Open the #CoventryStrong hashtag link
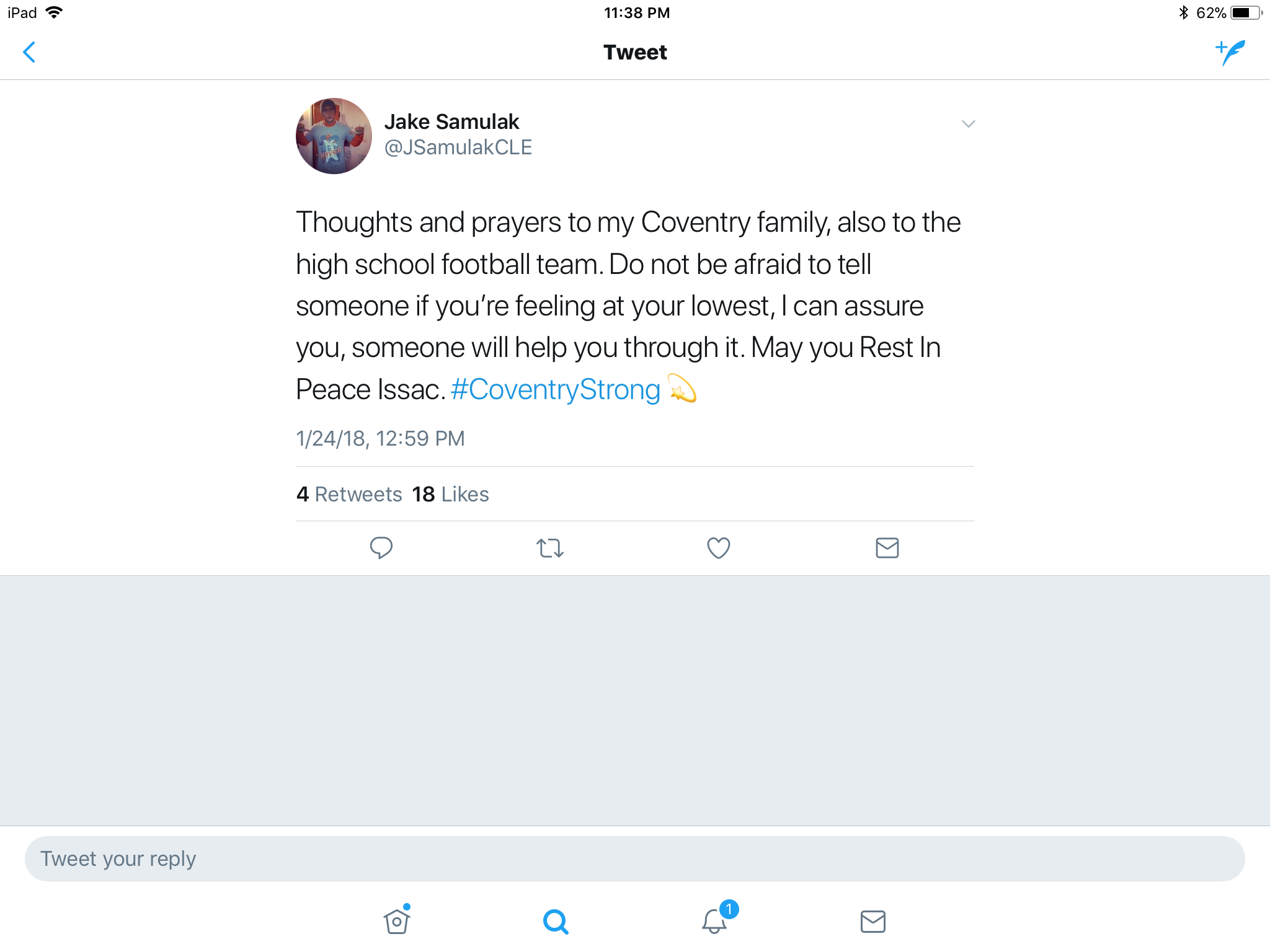Screen dimensions: 1270x952 556,390
